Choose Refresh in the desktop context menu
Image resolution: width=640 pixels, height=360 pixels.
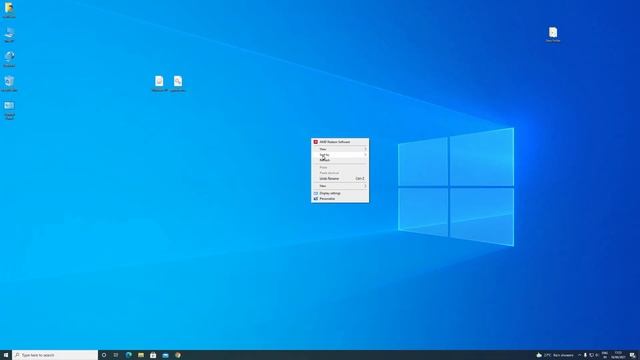point(340,160)
